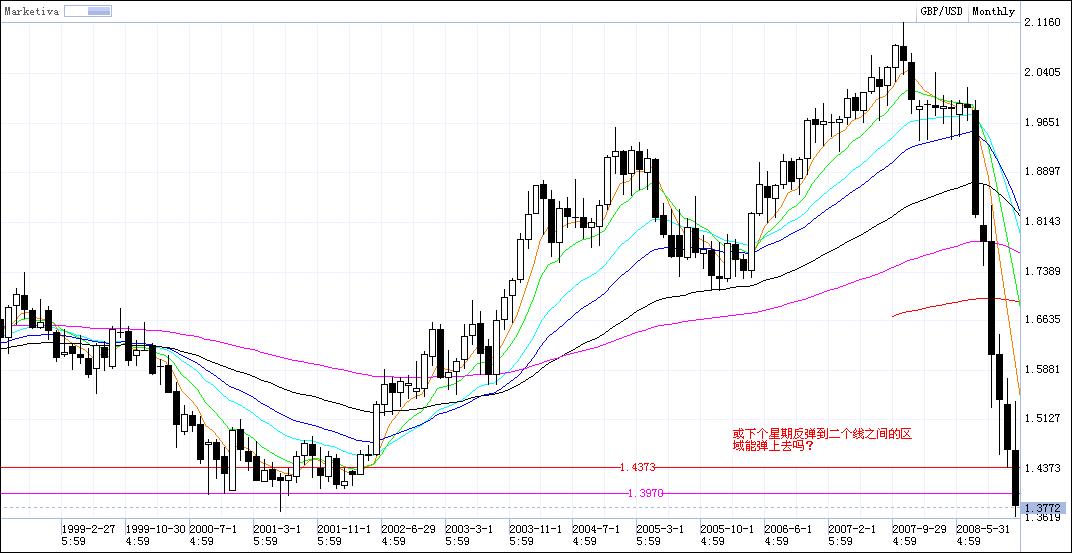Click the 2005-3-1 date label
1072x553 pixels.
click(660, 529)
